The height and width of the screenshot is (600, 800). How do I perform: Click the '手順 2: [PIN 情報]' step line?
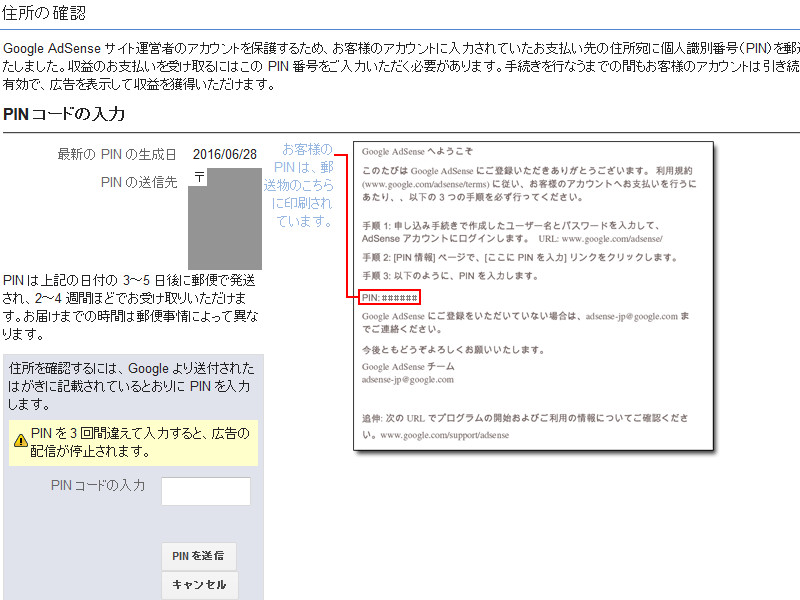point(519,258)
